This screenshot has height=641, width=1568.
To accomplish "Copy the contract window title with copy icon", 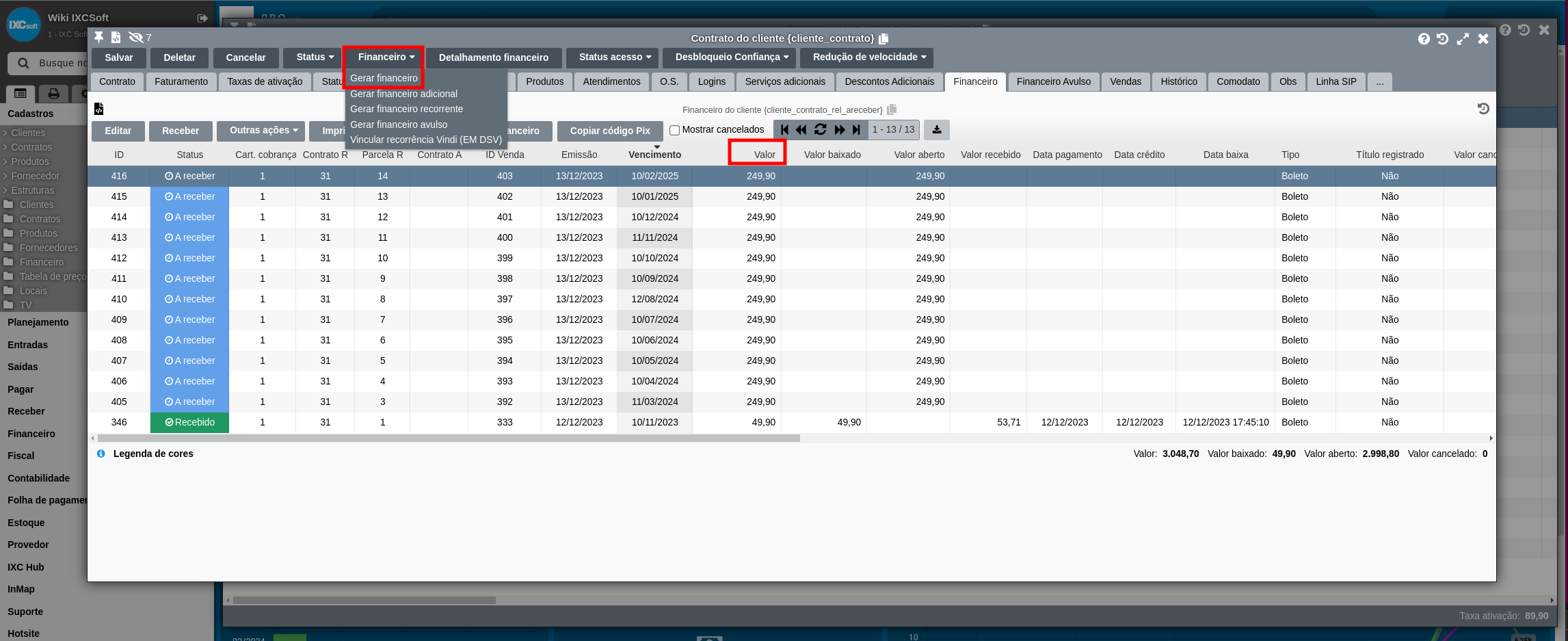I will [883, 38].
